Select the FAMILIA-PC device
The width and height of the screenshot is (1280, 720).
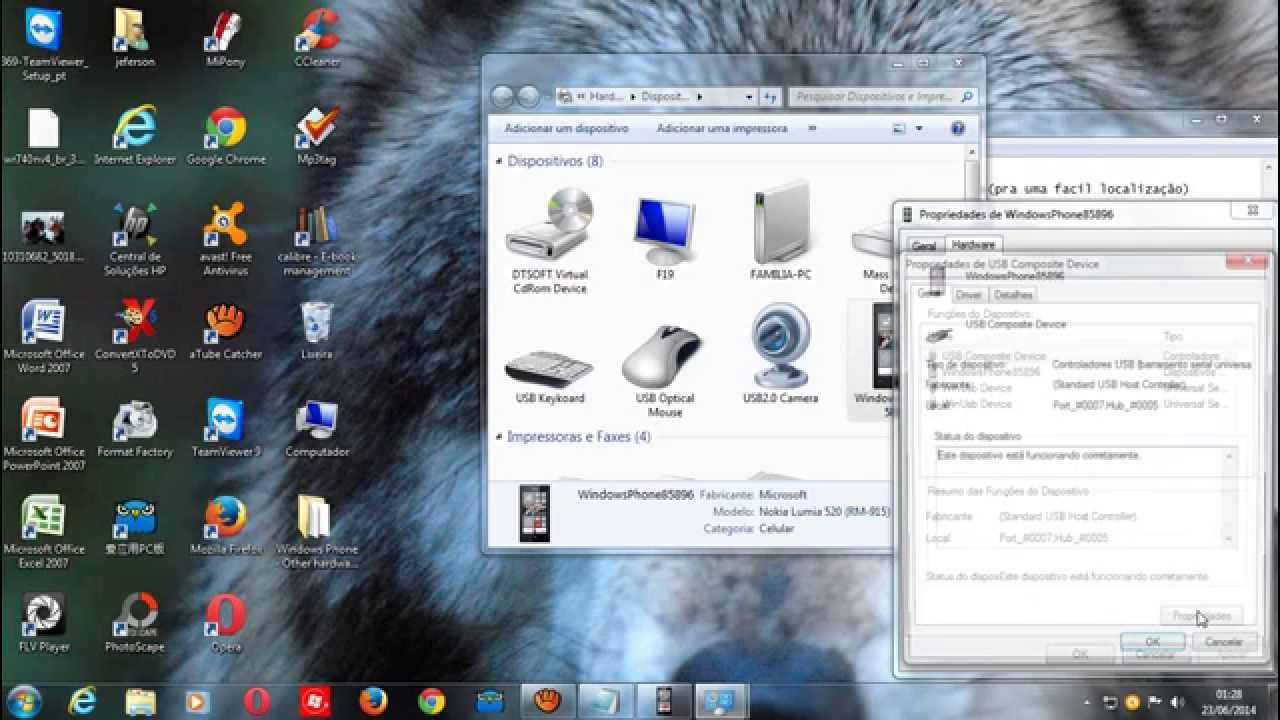[x=781, y=232]
